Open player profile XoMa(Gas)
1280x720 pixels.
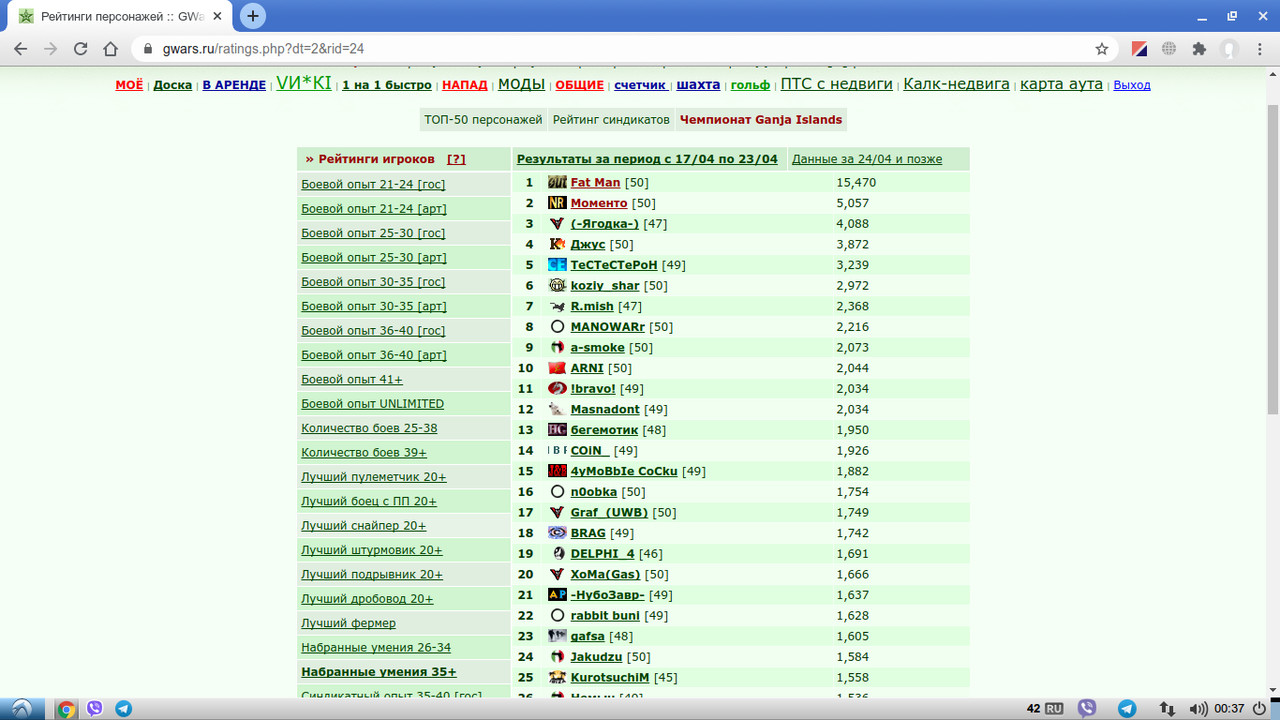click(x=606, y=574)
